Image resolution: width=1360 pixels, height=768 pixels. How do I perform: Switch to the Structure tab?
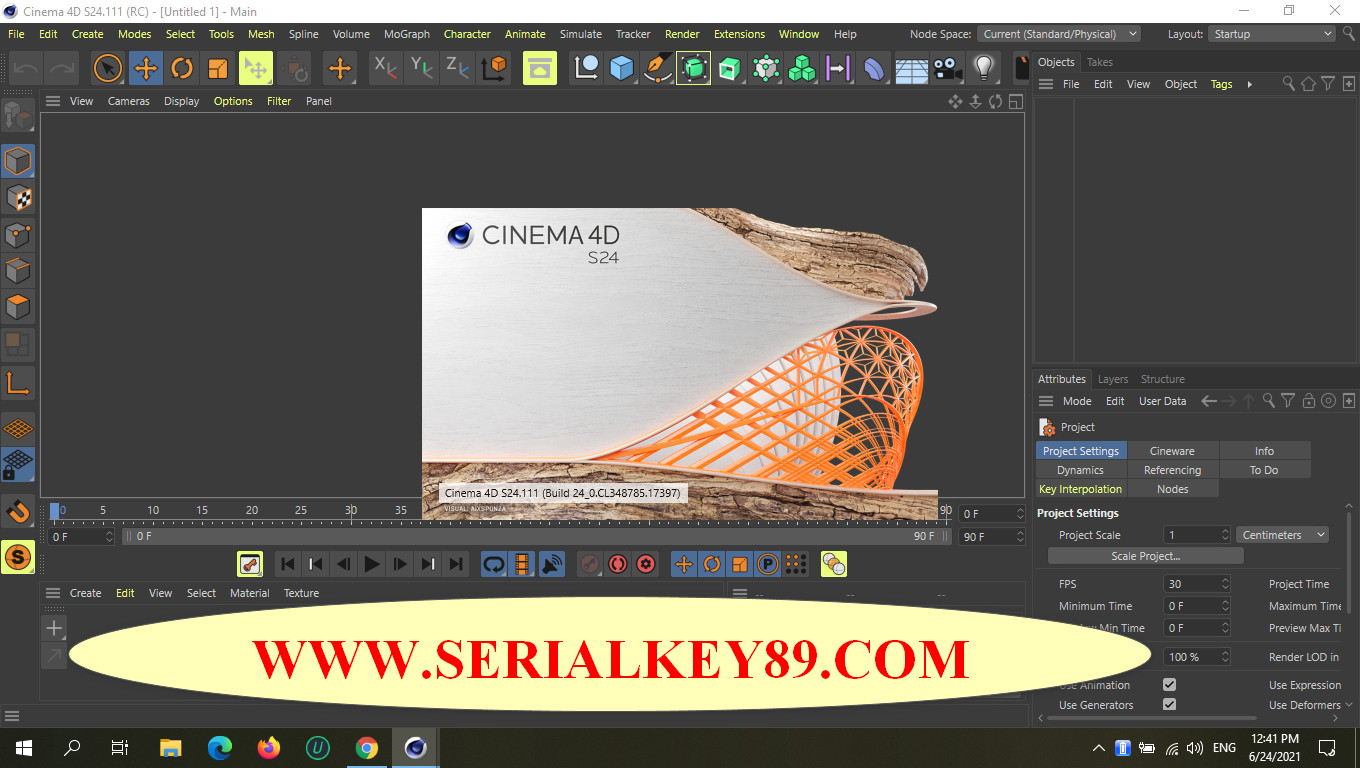coord(1163,379)
